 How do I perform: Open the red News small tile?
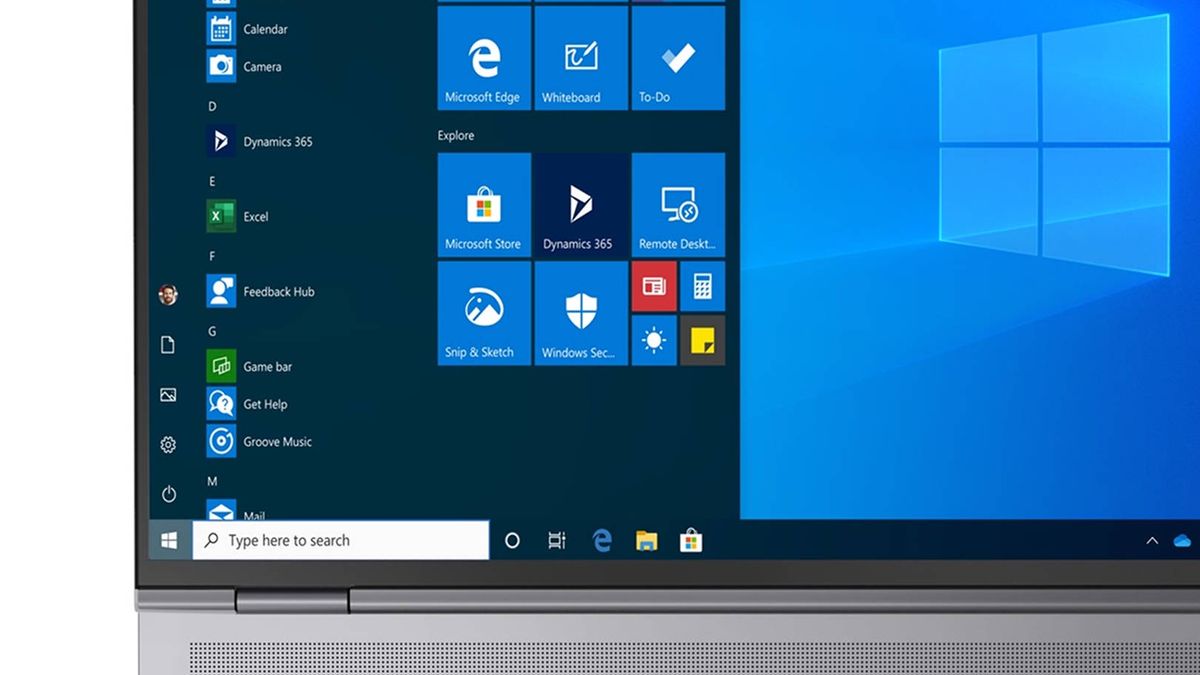point(654,287)
